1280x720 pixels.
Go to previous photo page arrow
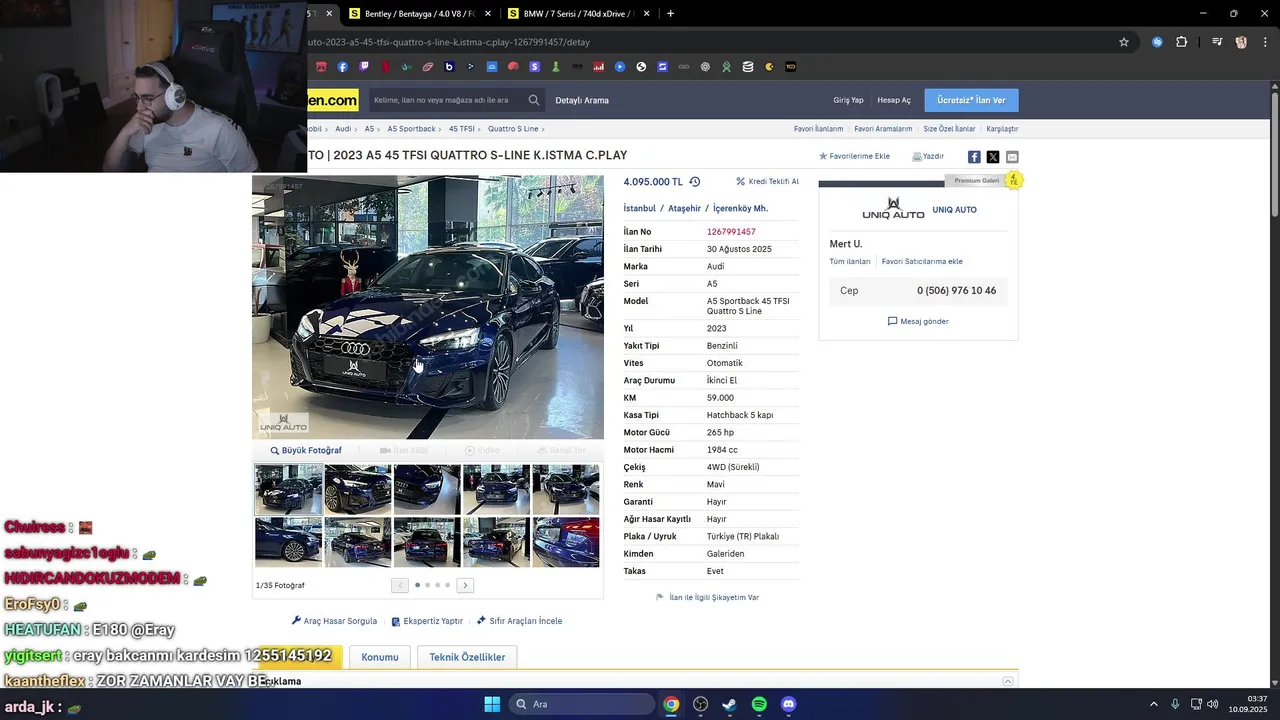click(400, 585)
